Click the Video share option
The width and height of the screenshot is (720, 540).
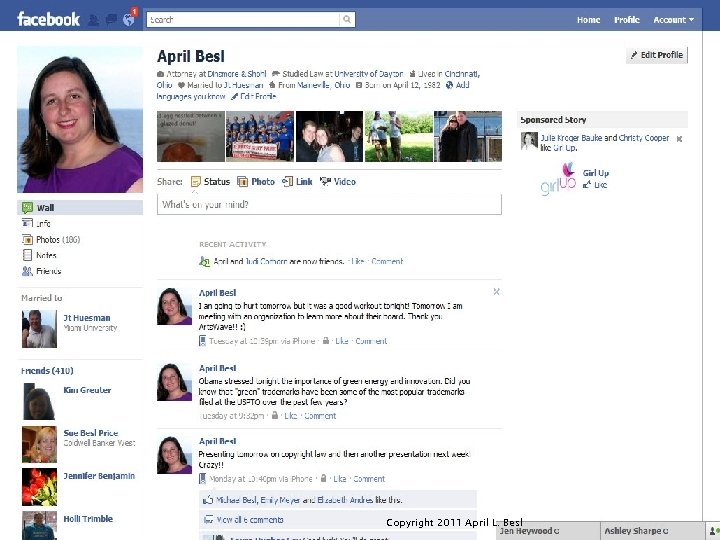338,181
